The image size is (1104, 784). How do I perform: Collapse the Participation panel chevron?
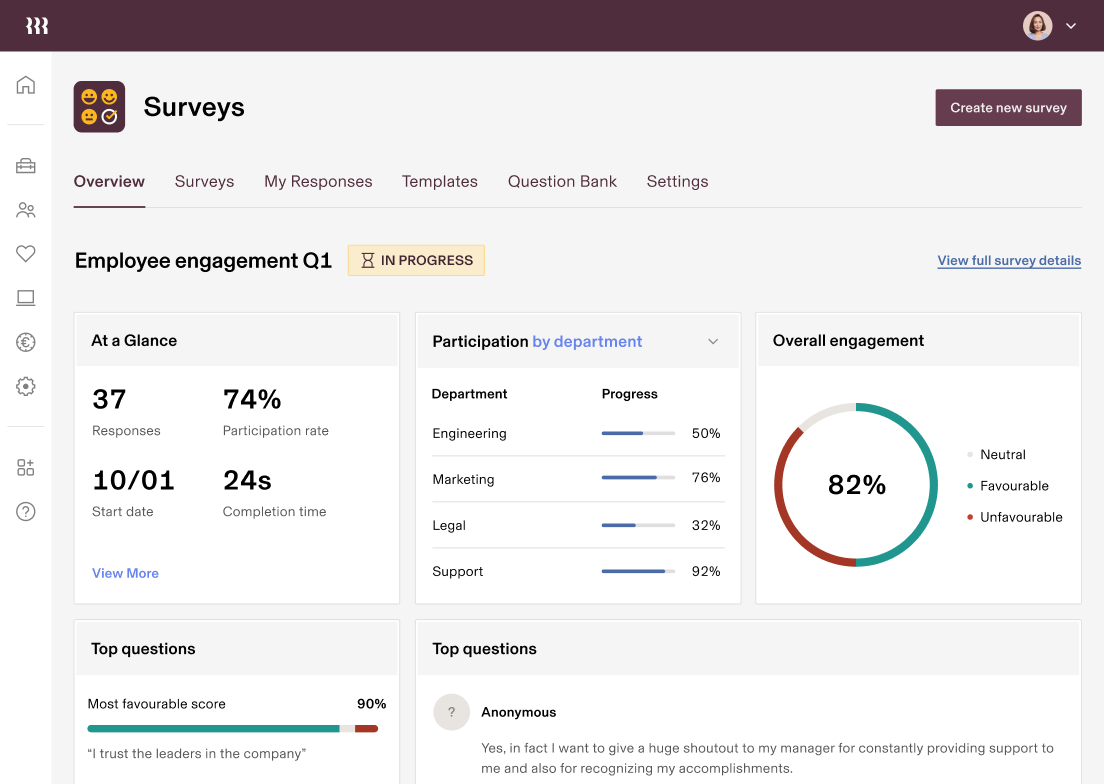pos(713,341)
